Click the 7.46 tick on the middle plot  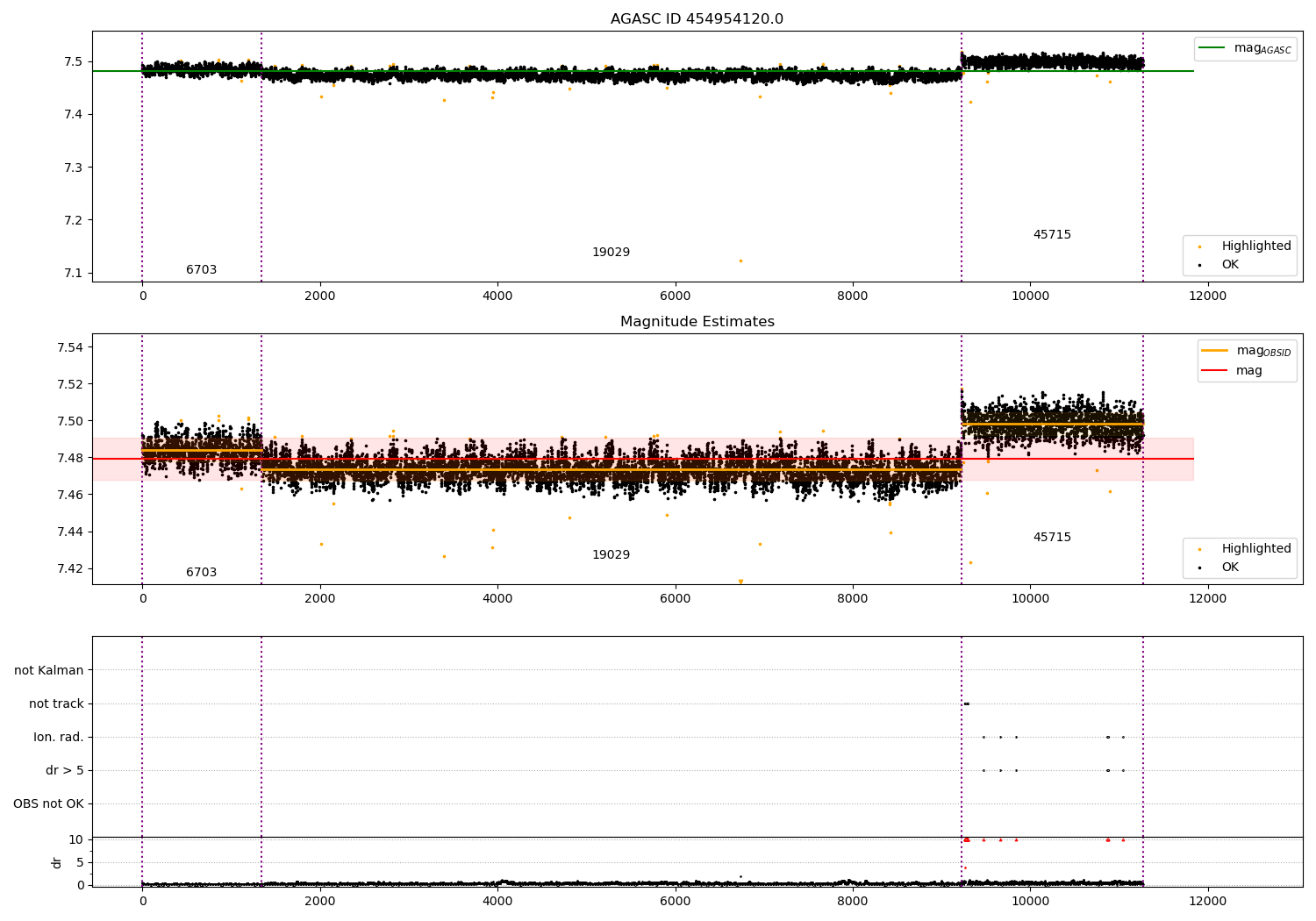click(x=69, y=495)
